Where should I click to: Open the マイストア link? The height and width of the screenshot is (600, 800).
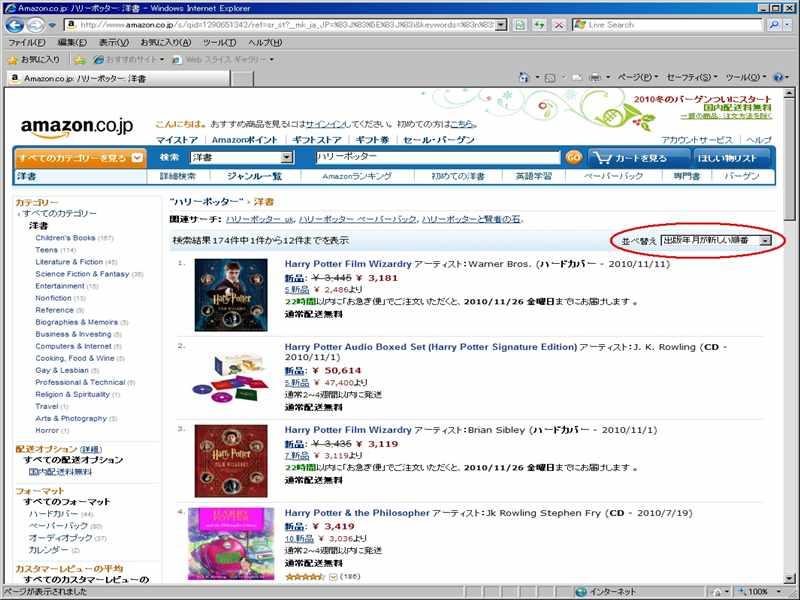(x=177, y=140)
